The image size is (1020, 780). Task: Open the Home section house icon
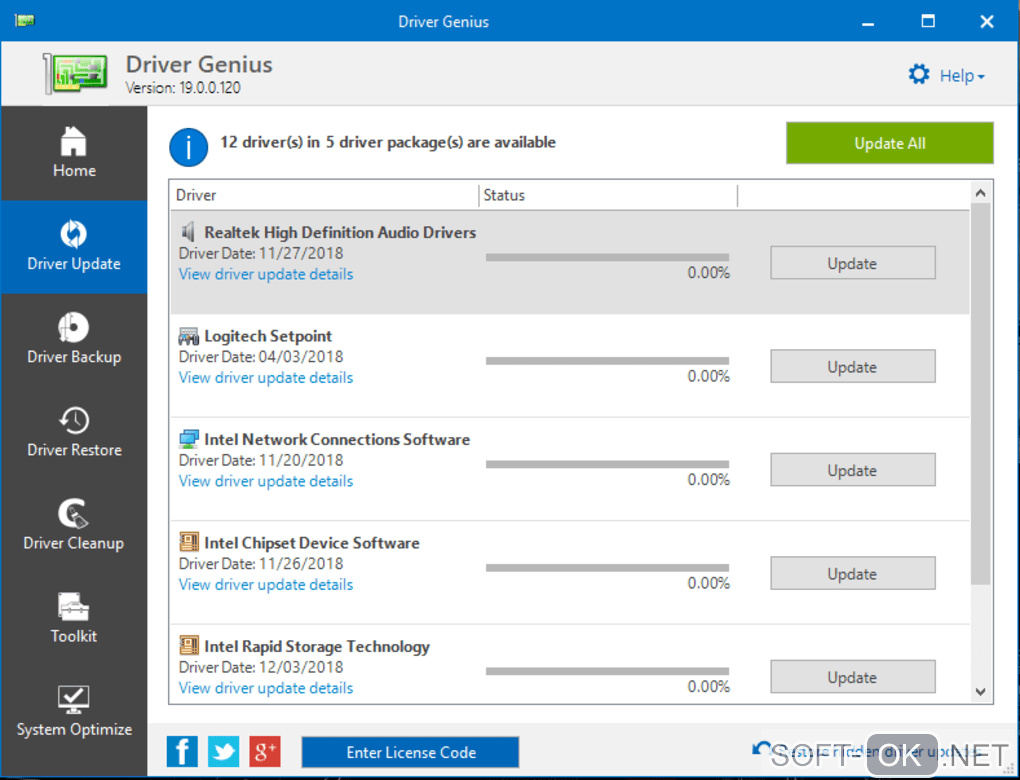tap(74, 141)
